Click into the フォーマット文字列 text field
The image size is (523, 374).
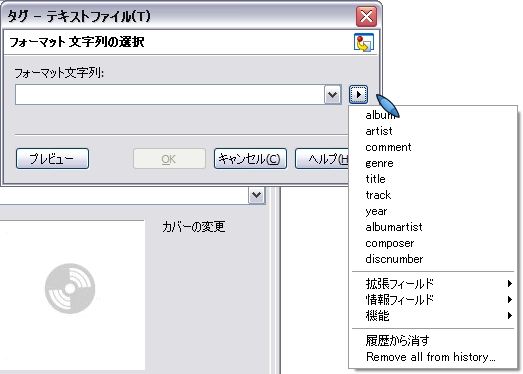(x=169, y=94)
